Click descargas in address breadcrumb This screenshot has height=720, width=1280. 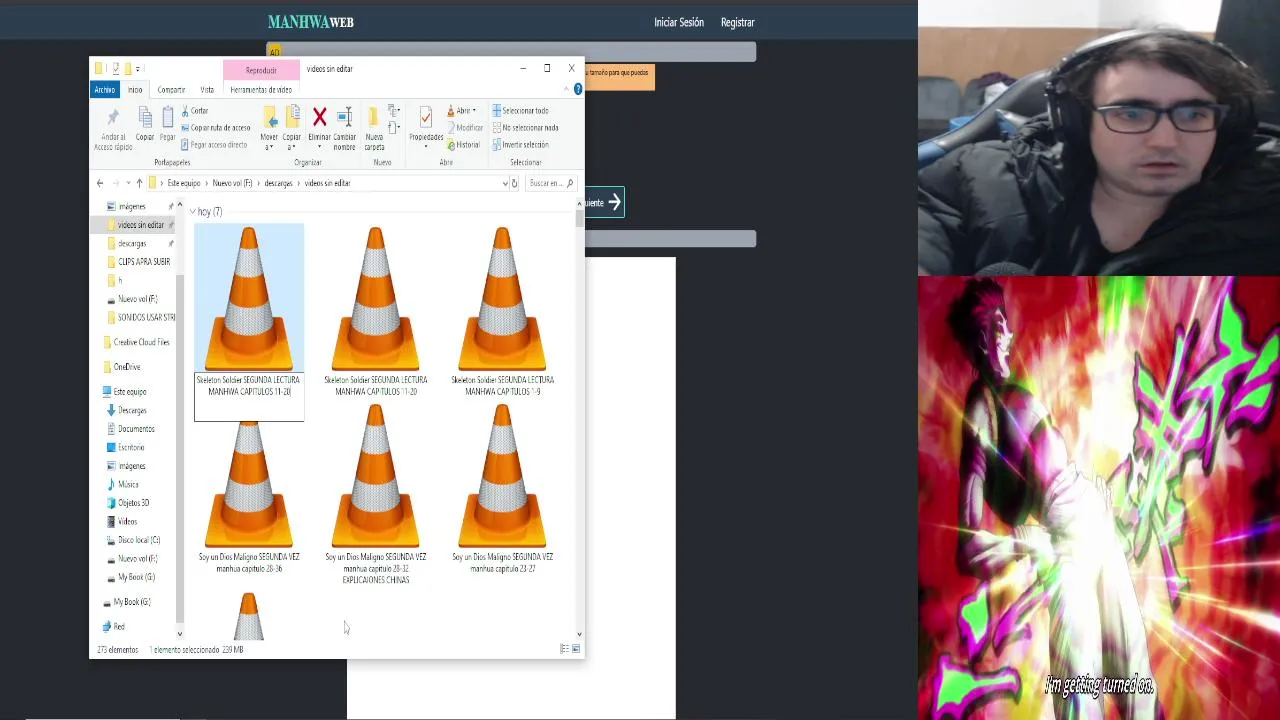pos(278,183)
